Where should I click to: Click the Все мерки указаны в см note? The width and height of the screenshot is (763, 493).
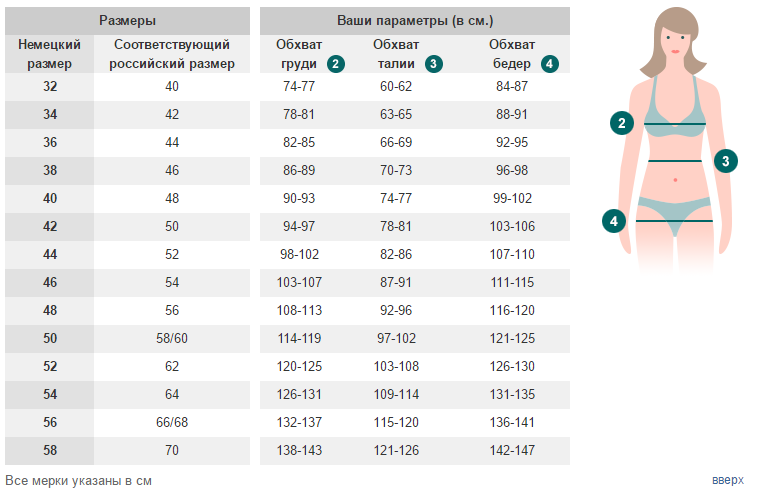(x=78, y=481)
